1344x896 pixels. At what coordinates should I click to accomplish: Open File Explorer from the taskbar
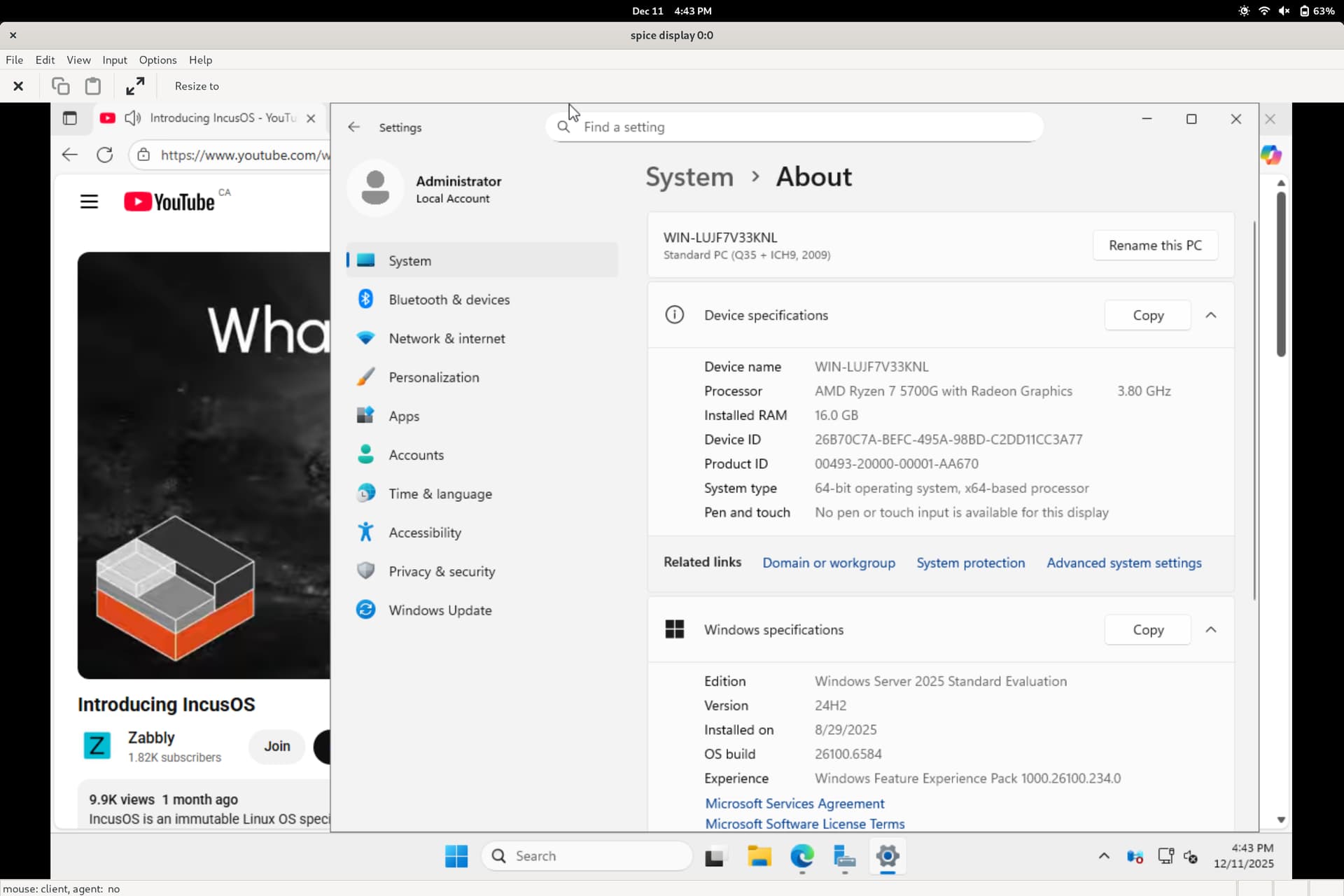coord(759,856)
